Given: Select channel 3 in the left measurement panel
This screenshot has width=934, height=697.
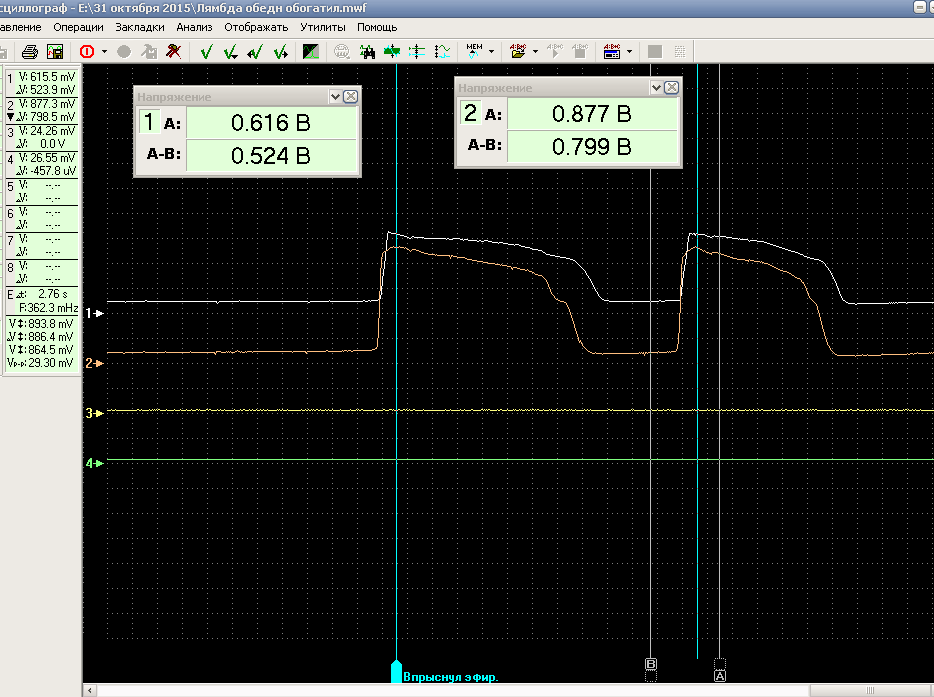Looking at the screenshot, I should (10, 132).
